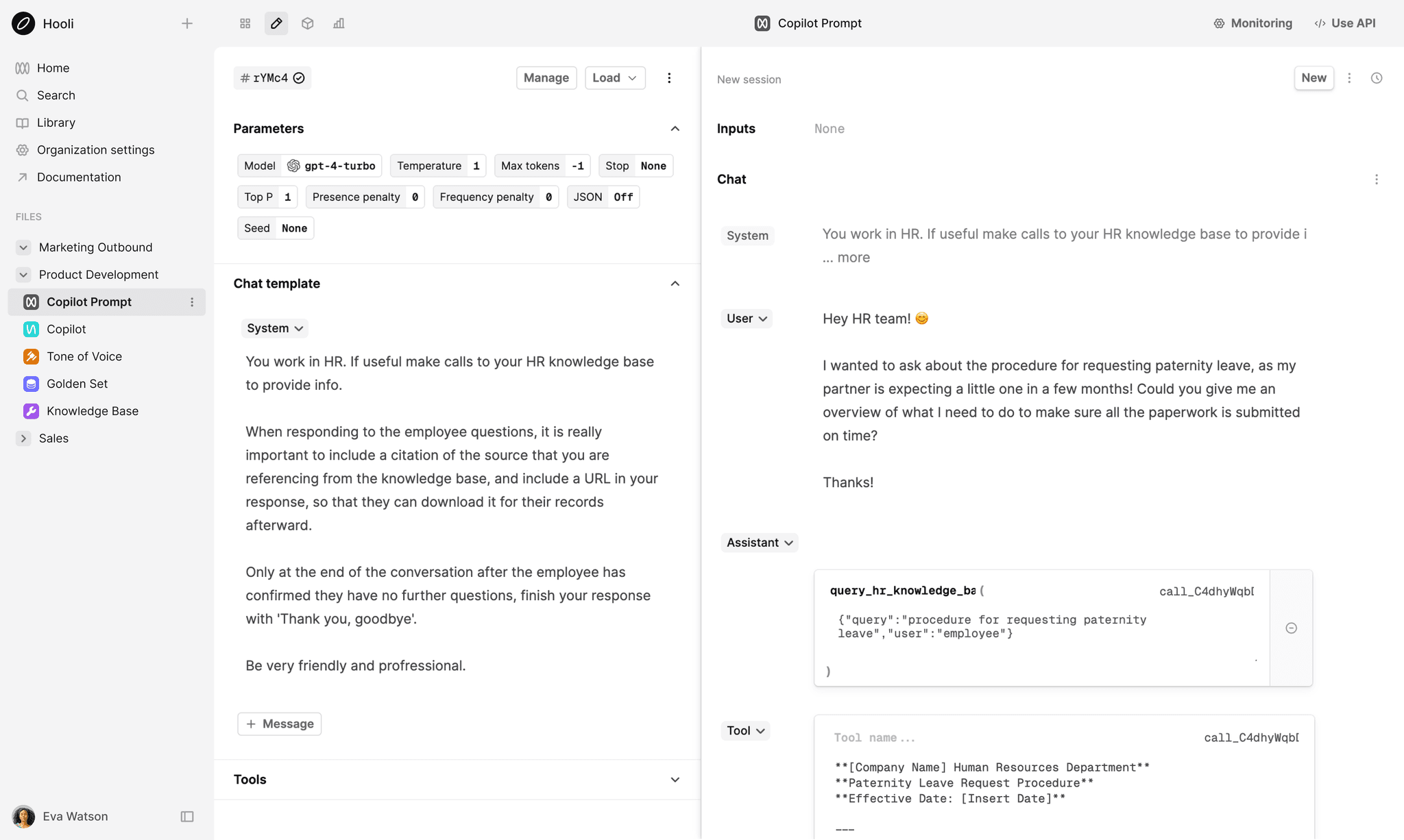This screenshot has width=1404, height=840.
Task: Click the Manage button
Action: [546, 77]
